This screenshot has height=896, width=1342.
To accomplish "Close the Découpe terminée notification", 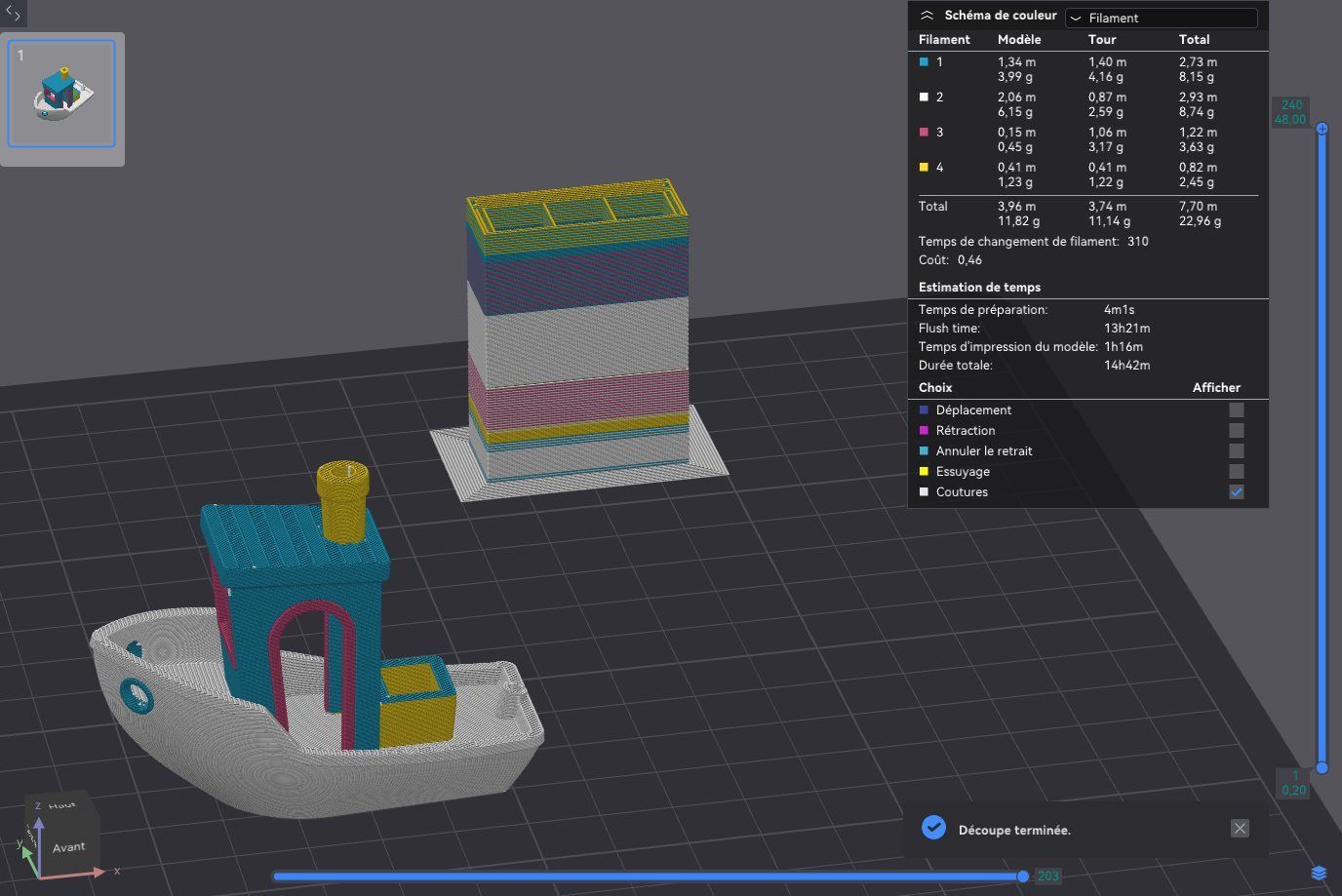I will [1240, 828].
